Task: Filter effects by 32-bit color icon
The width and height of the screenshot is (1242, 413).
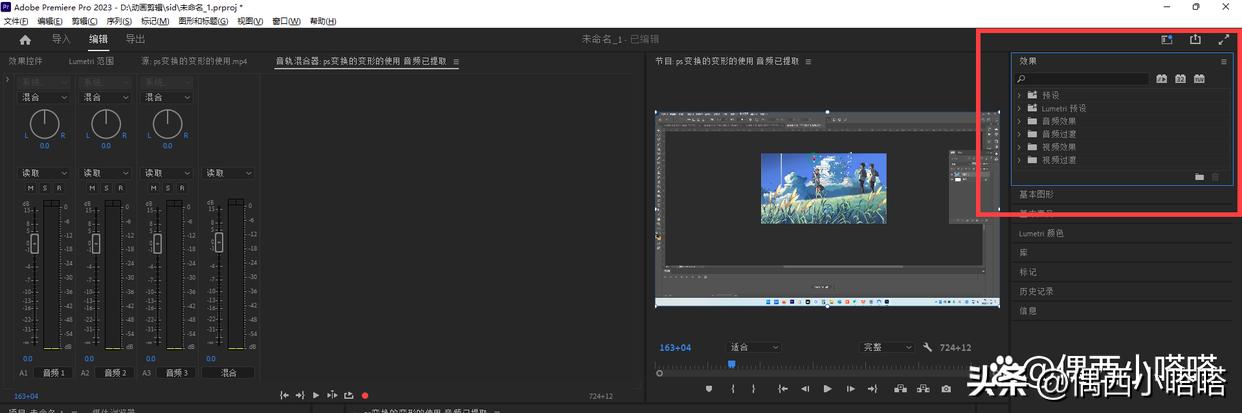Action: (x=1180, y=78)
